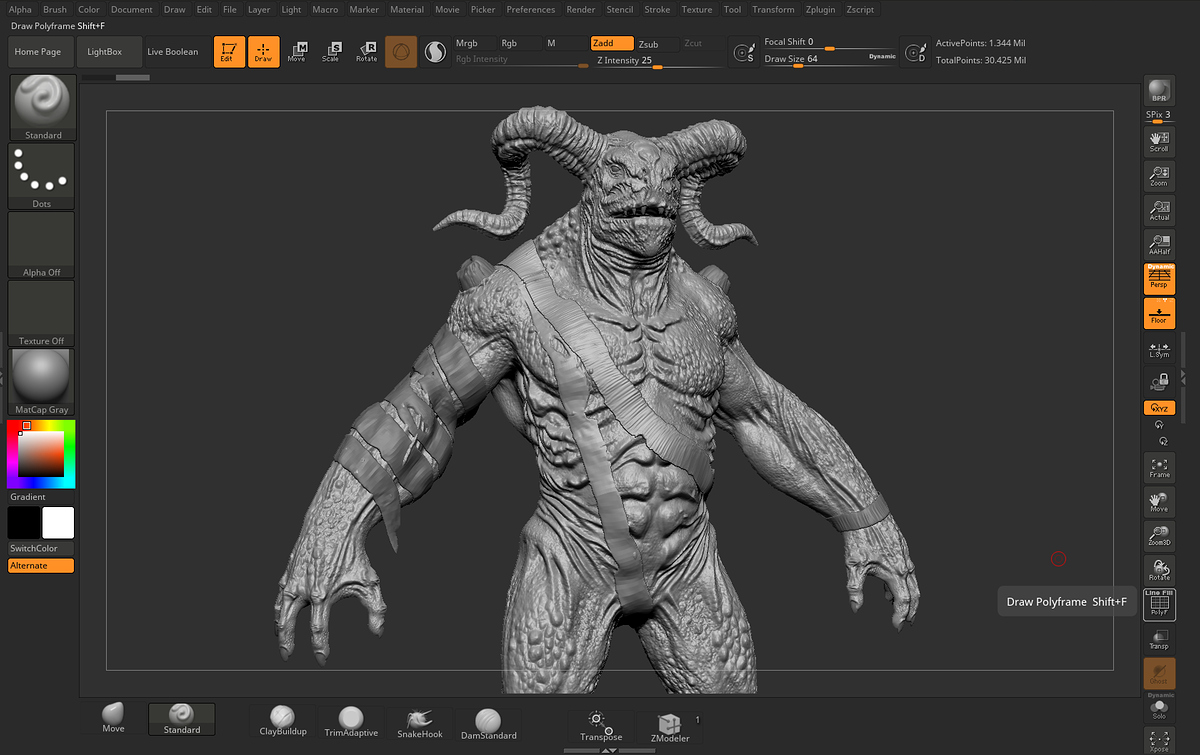The height and width of the screenshot is (755, 1200).
Task: Select the Move brush at bottom
Action: point(113,719)
